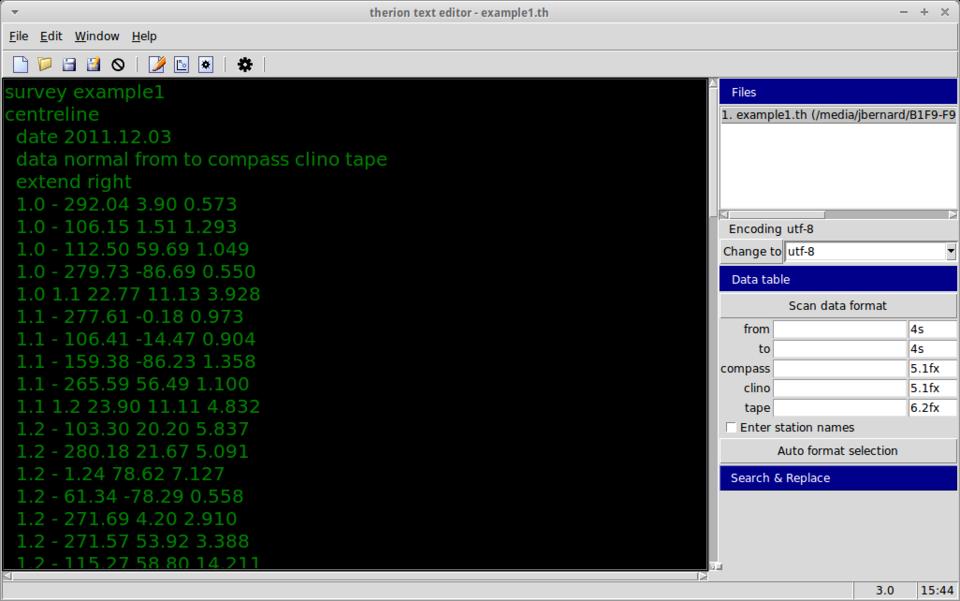Collapse the Files panel header
Image resolution: width=960 pixels, height=601 pixels.
pos(838,92)
